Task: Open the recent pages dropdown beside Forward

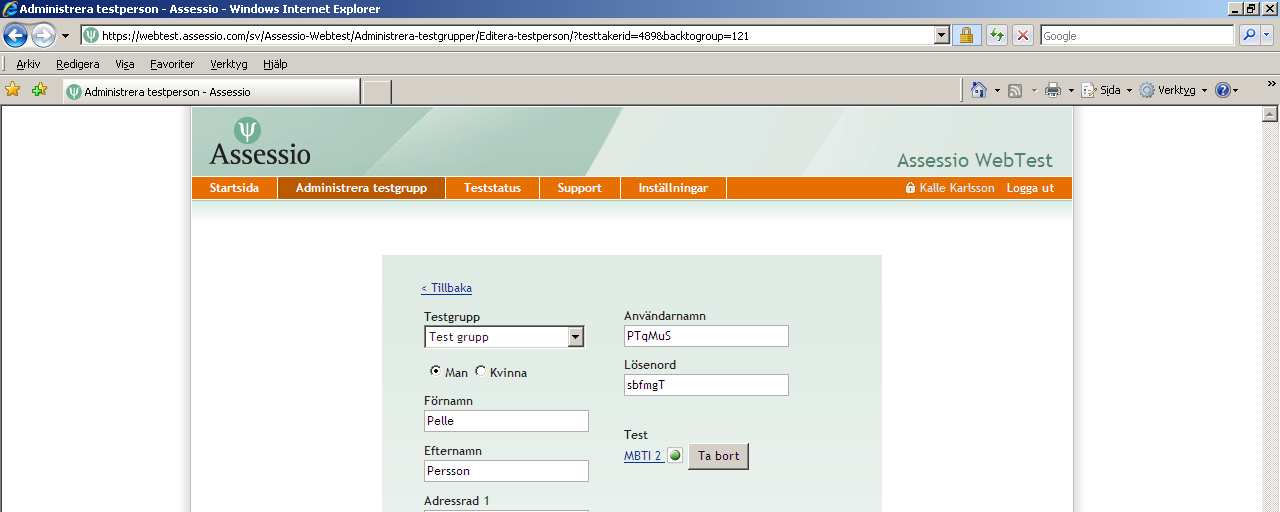Action: (x=66, y=36)
